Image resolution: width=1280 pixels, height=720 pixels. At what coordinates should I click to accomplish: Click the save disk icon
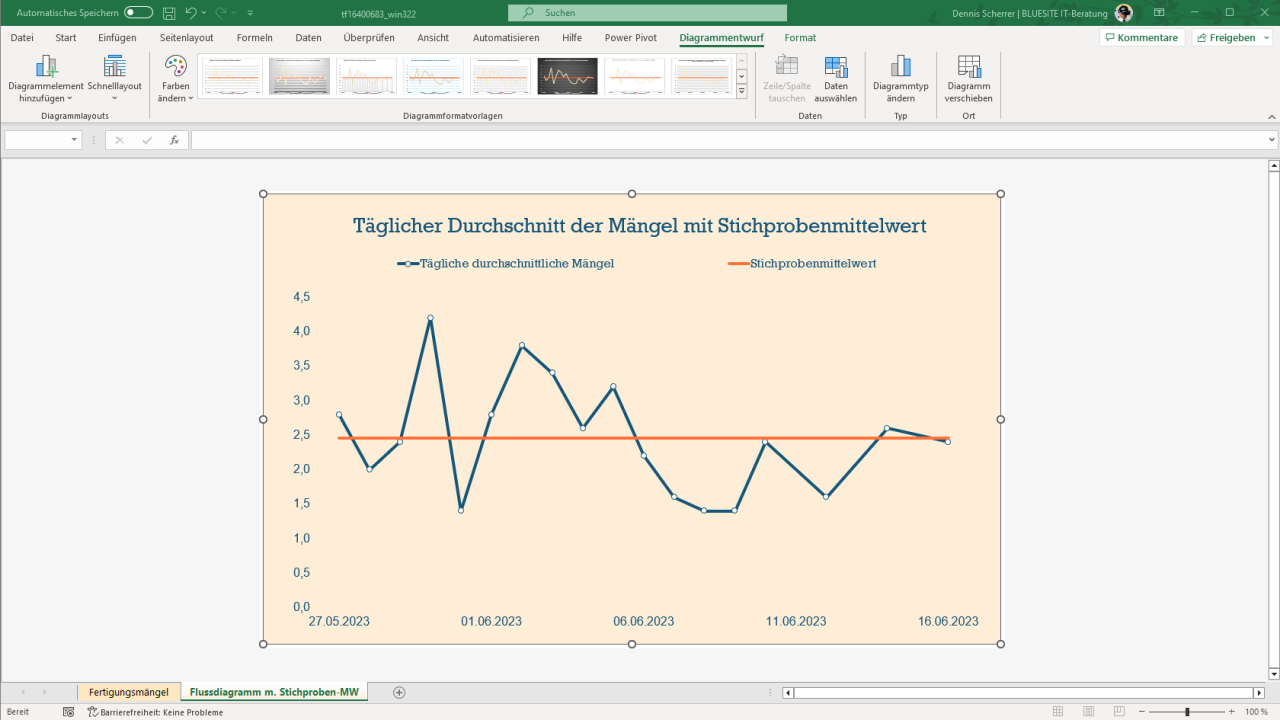tap(169, 13)
